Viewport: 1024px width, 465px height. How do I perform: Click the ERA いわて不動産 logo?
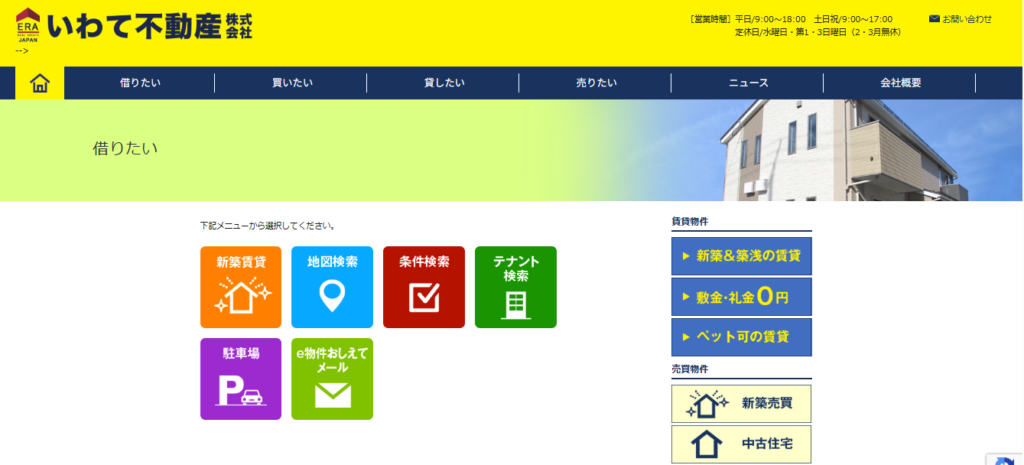[135, 27]
